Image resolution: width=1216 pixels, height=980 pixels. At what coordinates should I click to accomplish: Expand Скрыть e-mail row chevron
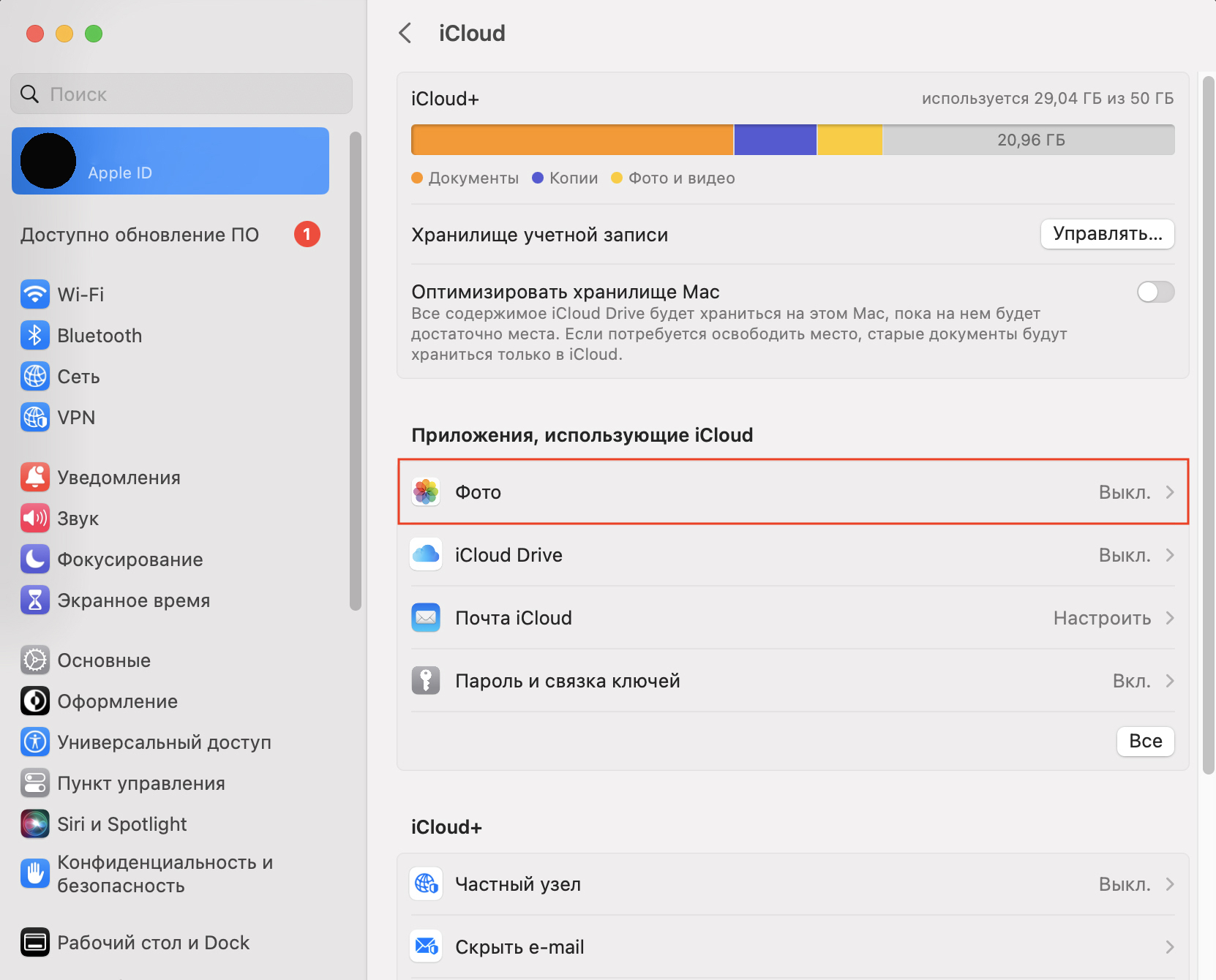1170,947
